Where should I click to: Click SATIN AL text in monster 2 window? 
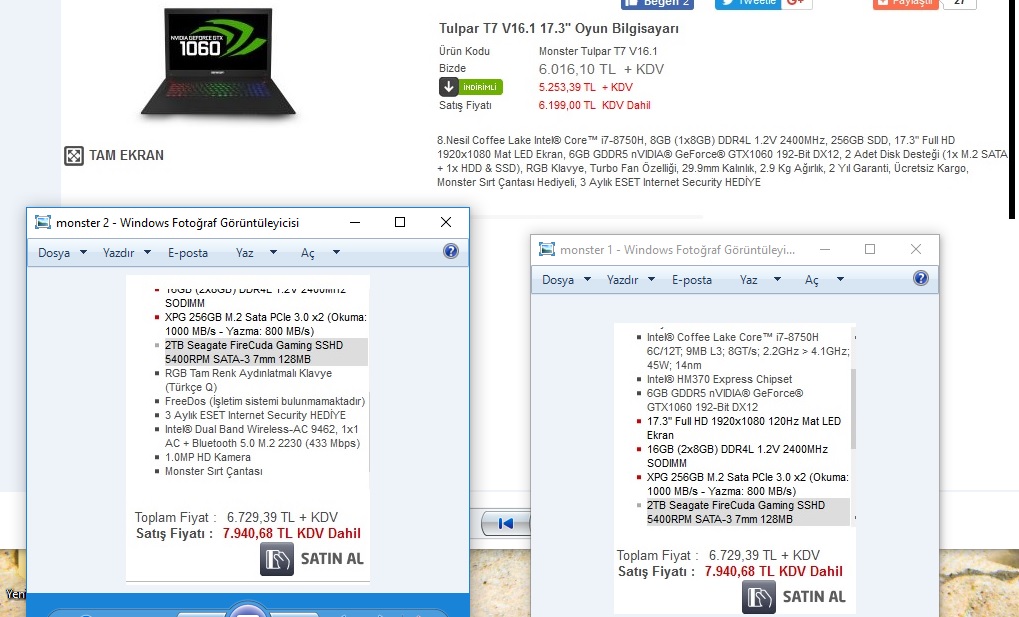(332, 558)
